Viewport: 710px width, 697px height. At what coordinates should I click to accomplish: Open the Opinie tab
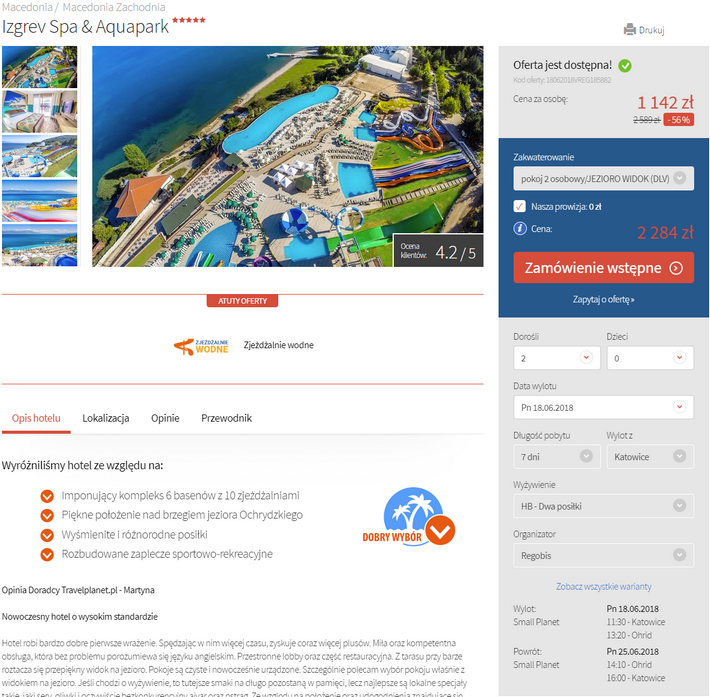pyautogui.click(x=165, y=418)
